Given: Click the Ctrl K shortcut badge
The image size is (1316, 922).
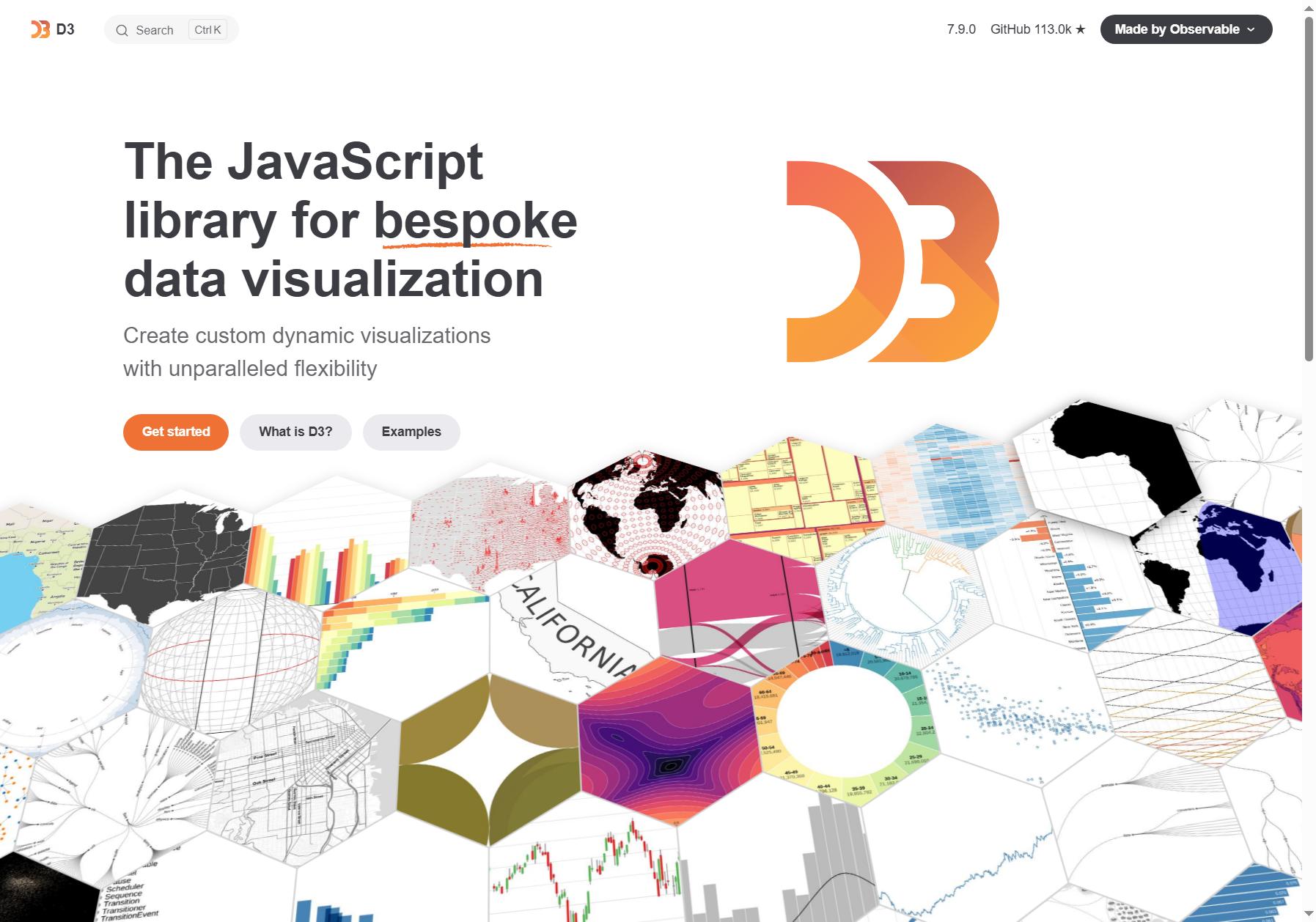Looking at the screenshot, I should tap(207, 30).
